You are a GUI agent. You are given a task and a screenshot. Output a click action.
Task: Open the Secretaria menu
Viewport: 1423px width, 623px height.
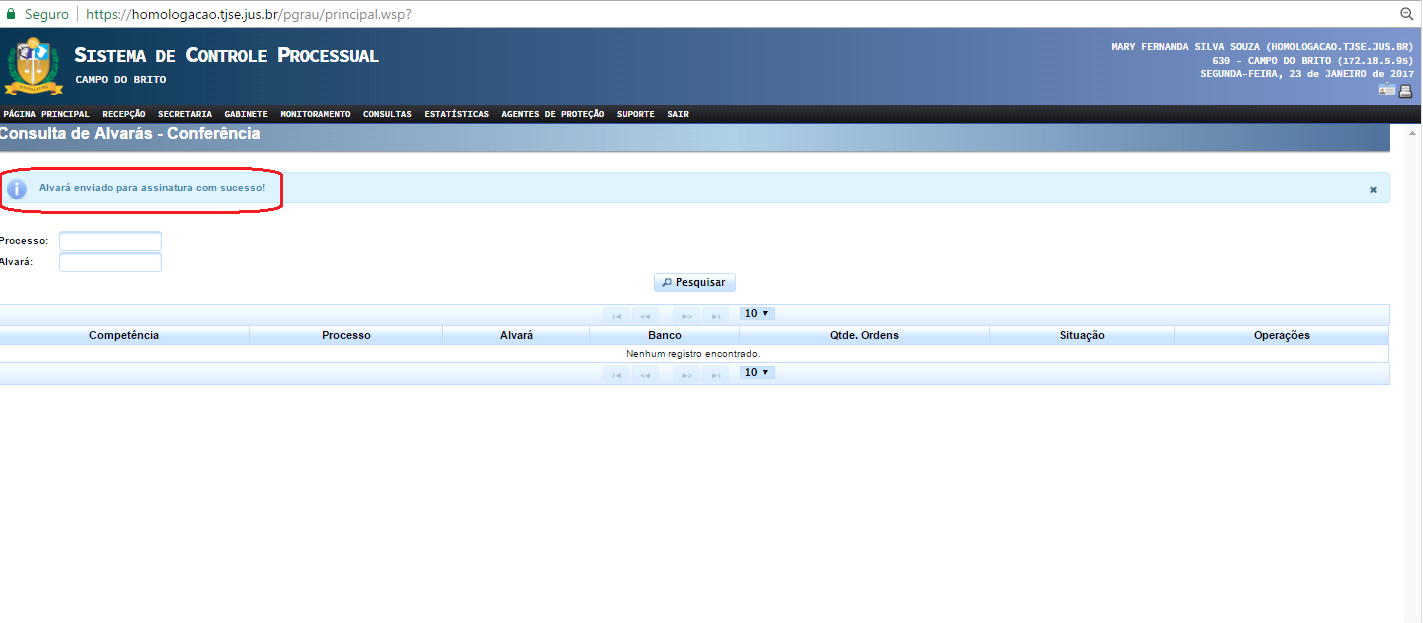tap(185, 114)
